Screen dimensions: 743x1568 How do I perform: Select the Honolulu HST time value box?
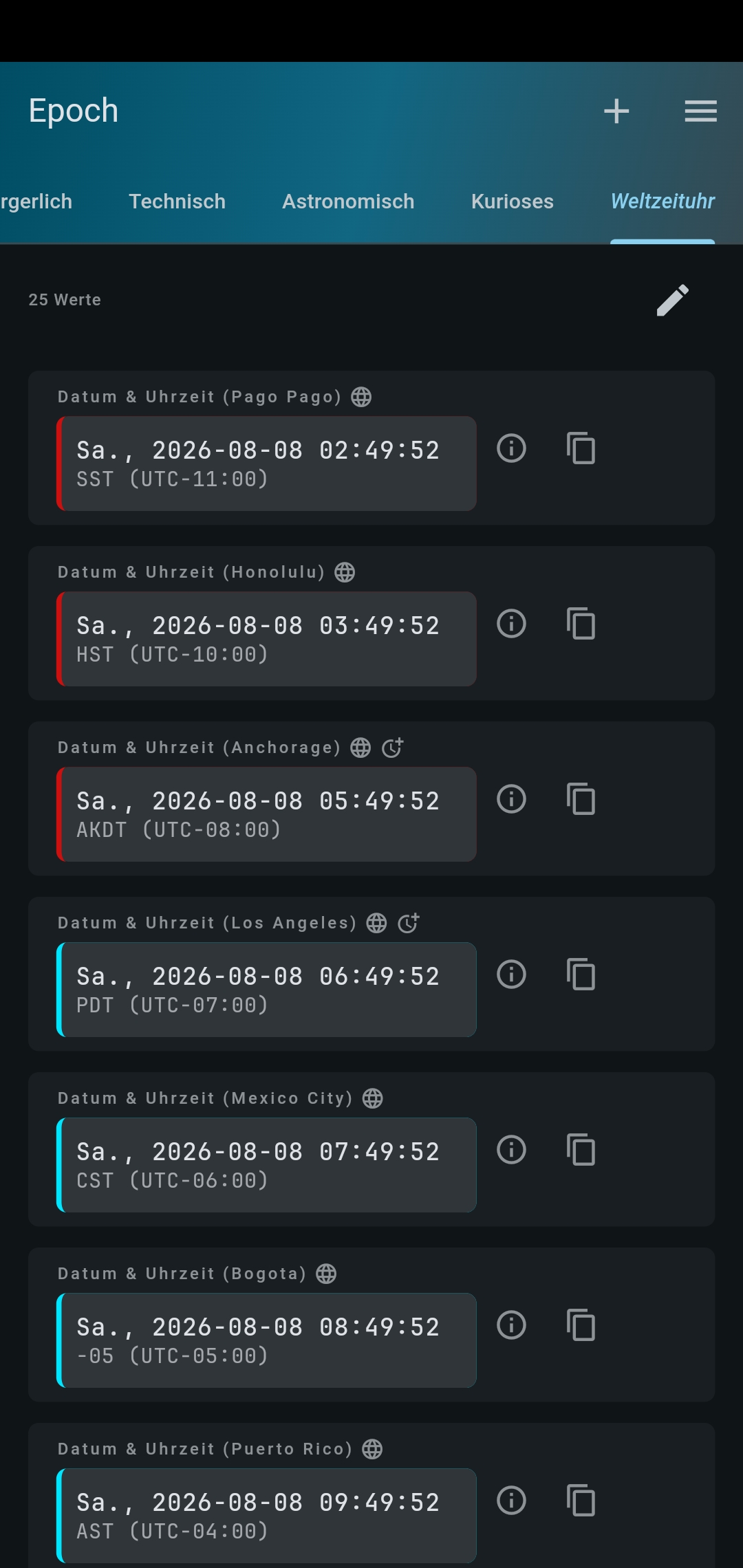[x=266, y=639]
